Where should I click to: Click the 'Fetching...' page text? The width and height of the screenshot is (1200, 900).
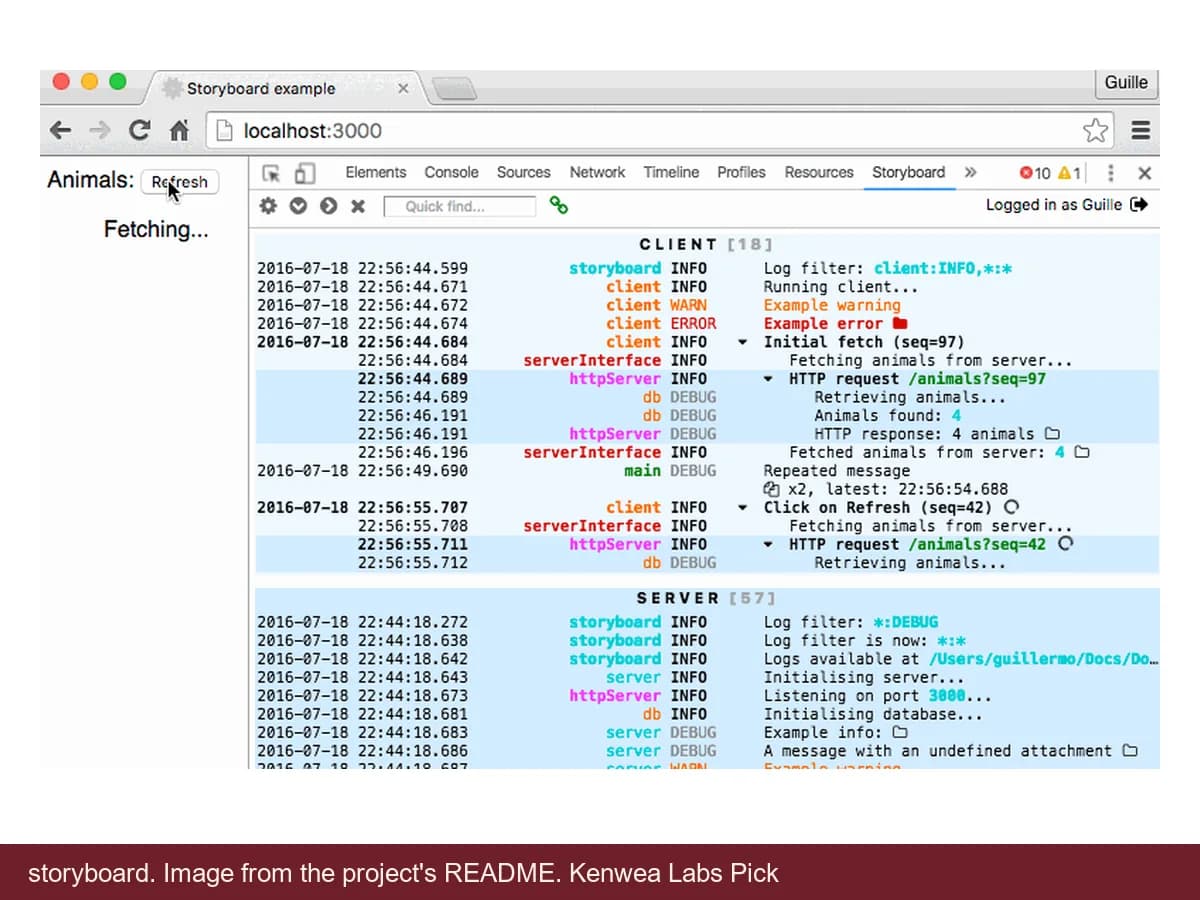[156, 230]
